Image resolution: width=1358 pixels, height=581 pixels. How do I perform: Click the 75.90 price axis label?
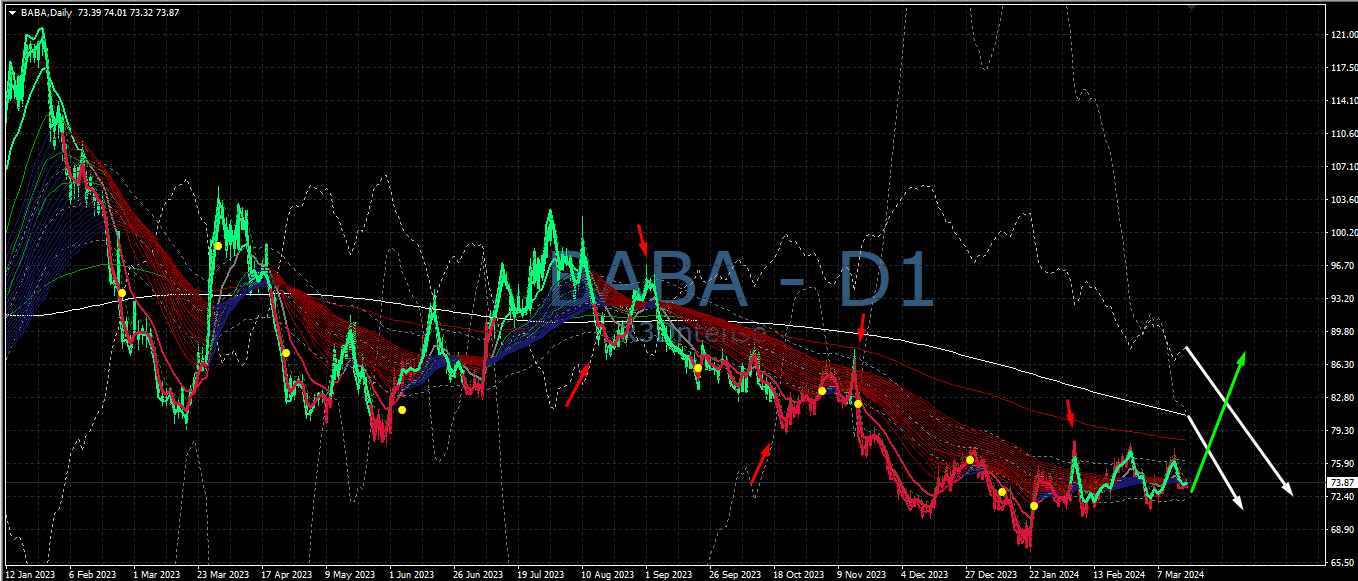tap(1343, 464)
